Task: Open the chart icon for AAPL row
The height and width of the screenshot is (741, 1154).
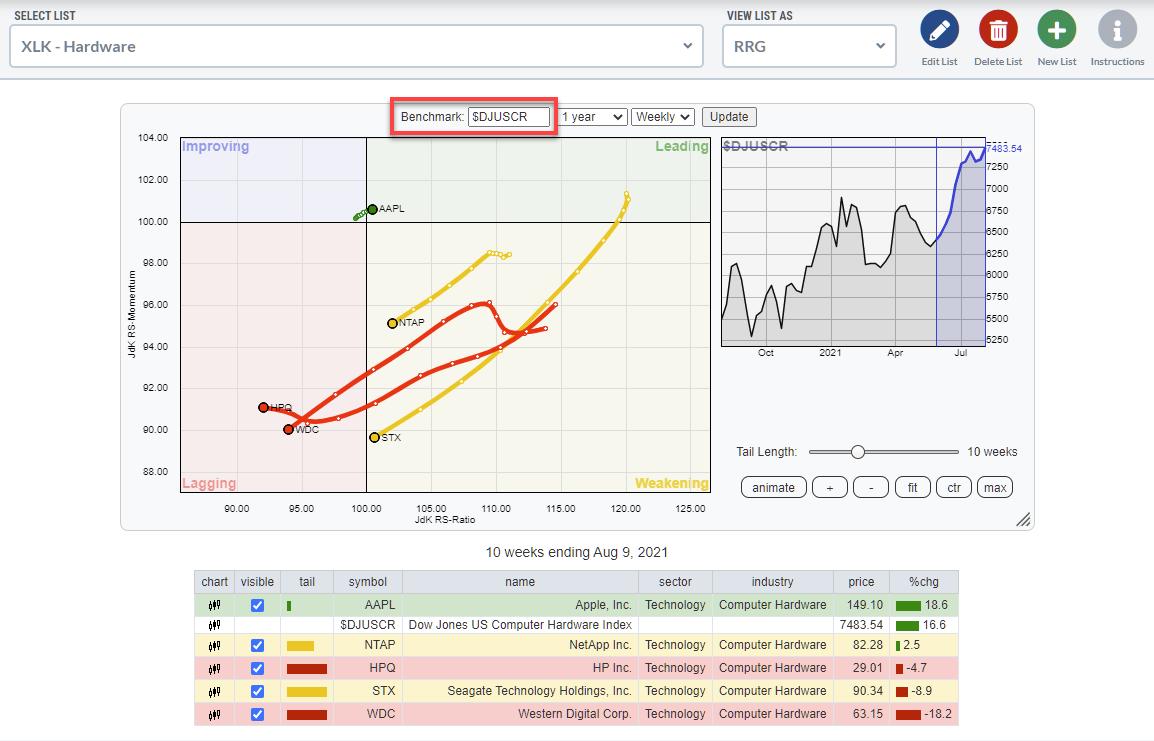Action: coord(214,605)
